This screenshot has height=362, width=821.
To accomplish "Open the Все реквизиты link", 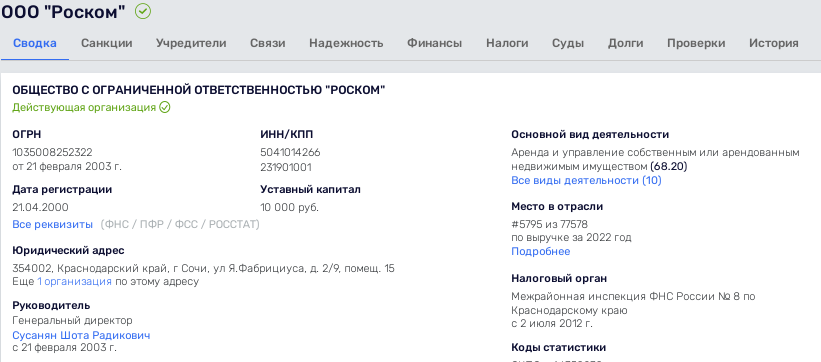I will pos(52,224).
